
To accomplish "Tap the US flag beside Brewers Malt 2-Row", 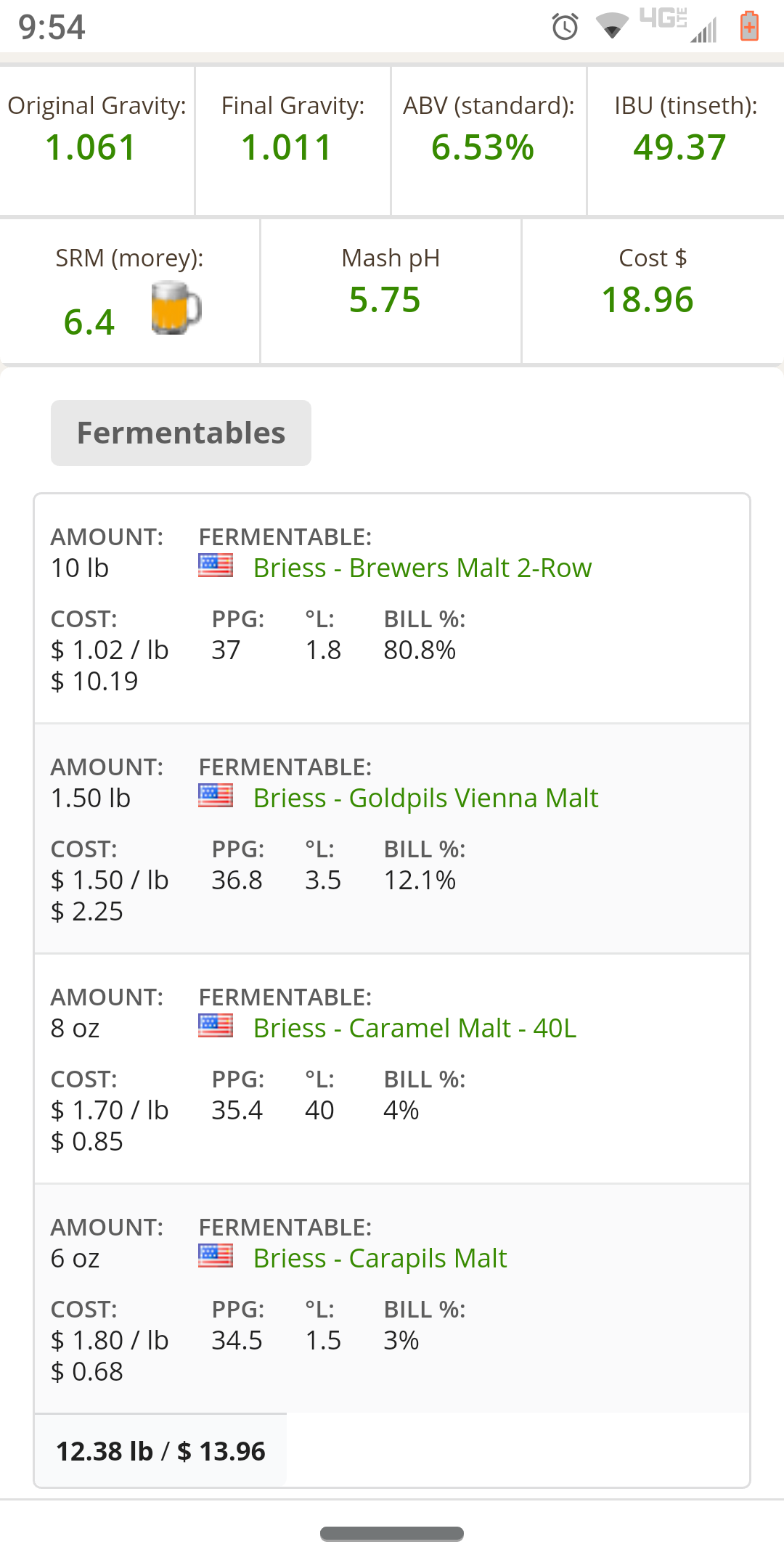I will pyautogui.click(x=216, y=565).
